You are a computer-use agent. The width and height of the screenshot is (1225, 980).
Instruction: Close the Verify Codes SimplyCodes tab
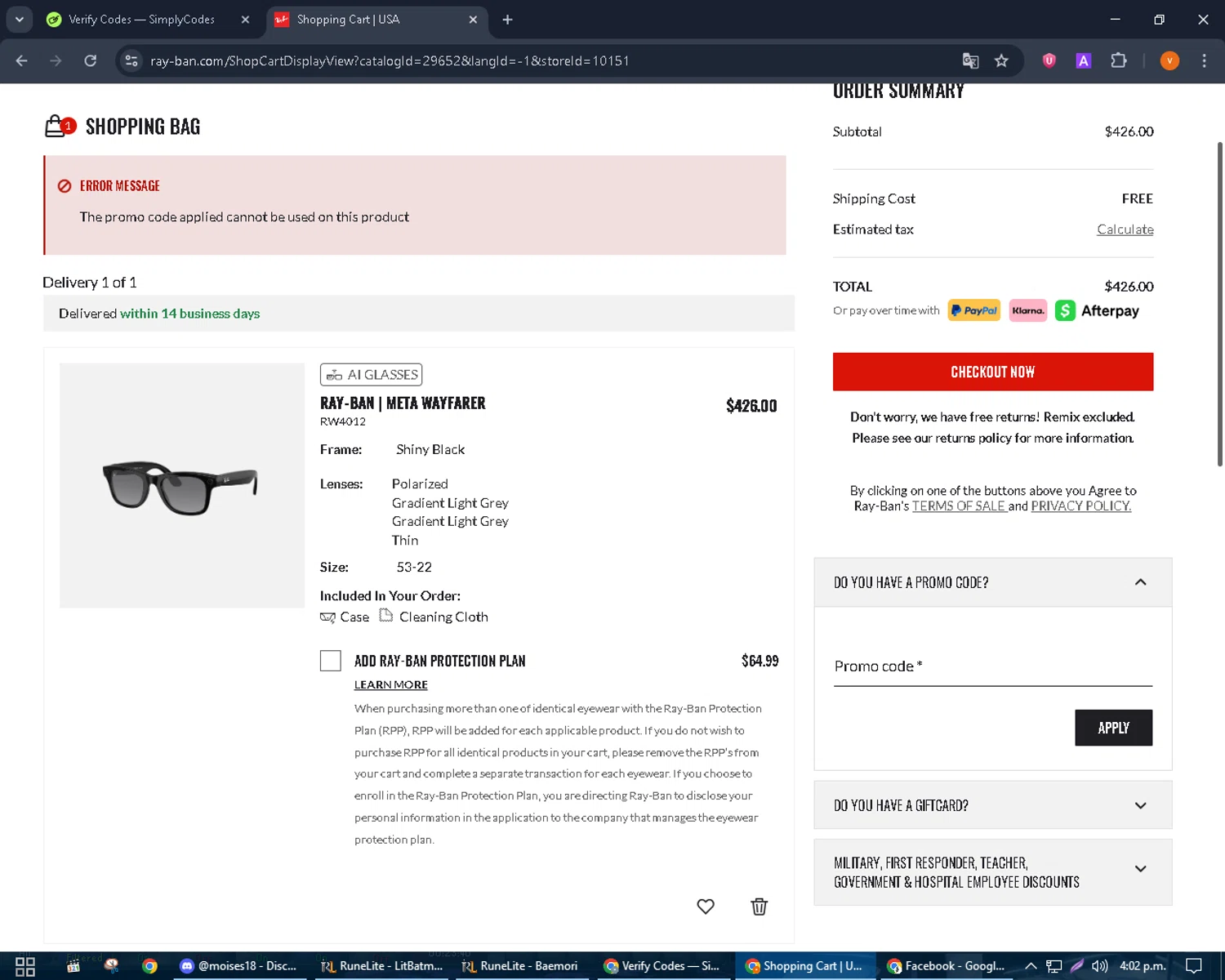pos(245,20)
